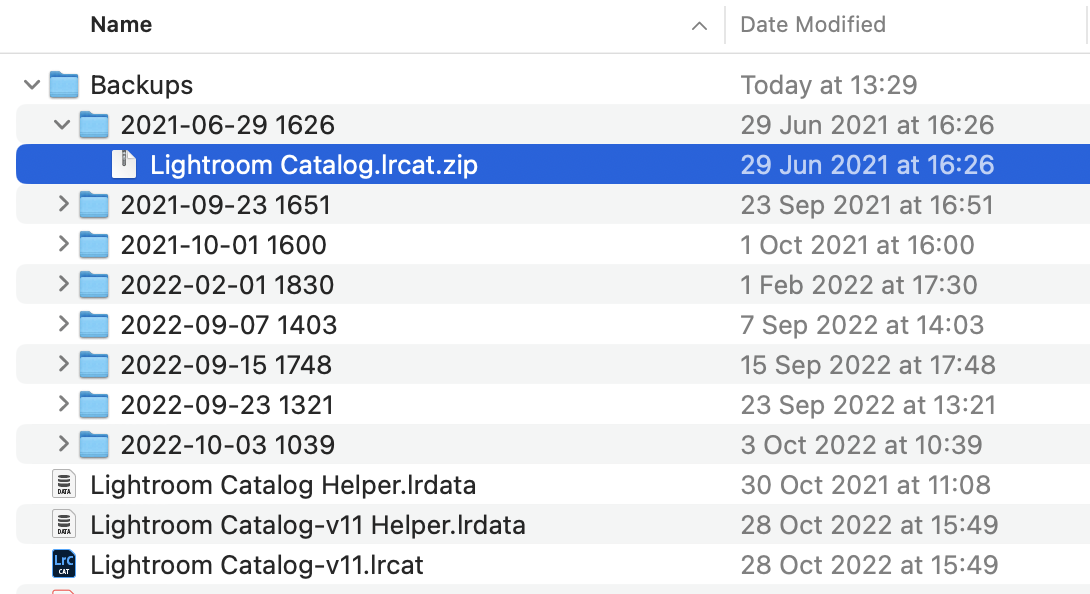Click the zip icon for Lightroom Catalog.lrcat.zip

[124, 165]
